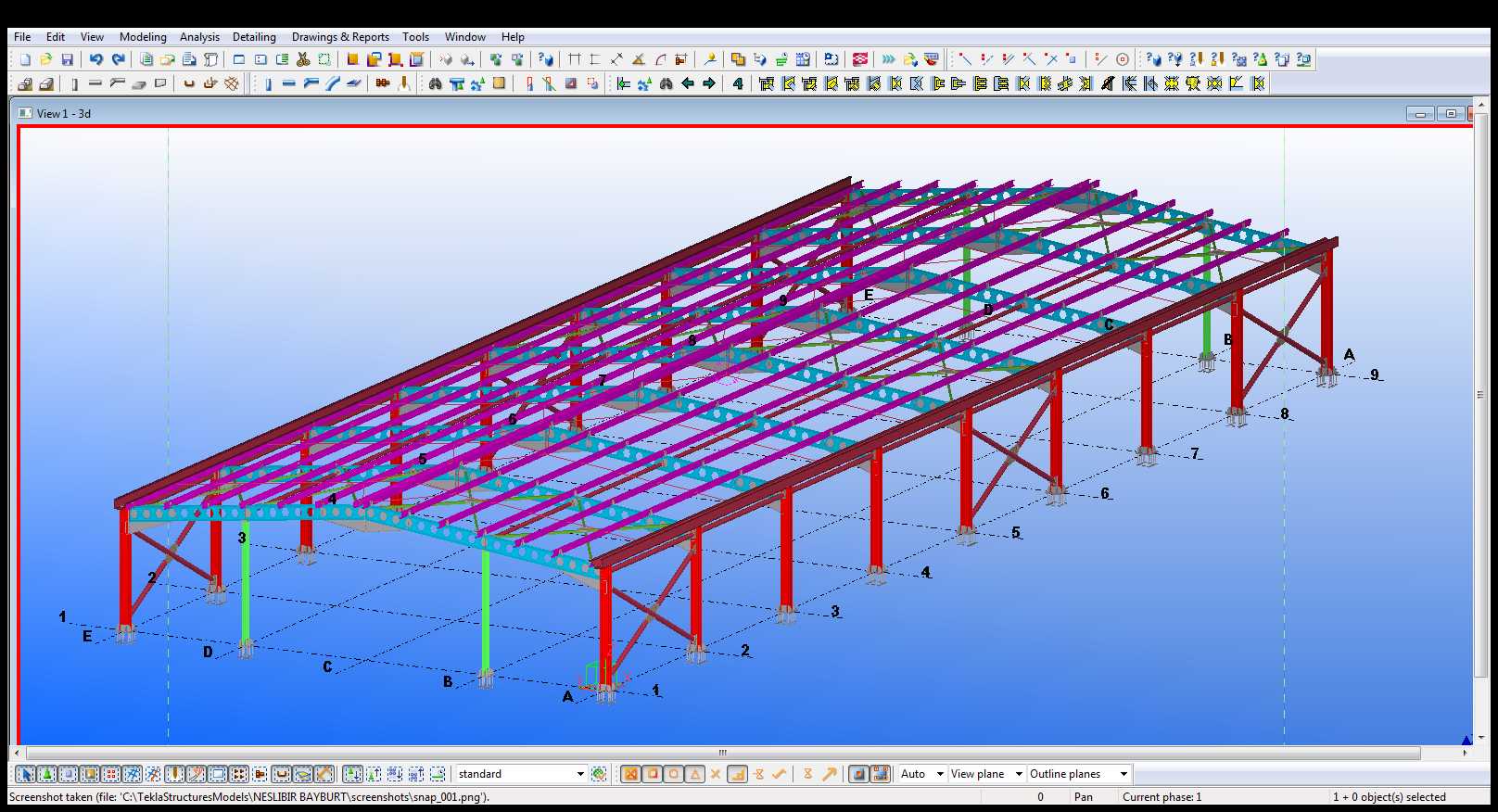The height and width of the screenshot is (812, 1498).
Task: Toggle the Select grid switch
Action: point(133,774)
